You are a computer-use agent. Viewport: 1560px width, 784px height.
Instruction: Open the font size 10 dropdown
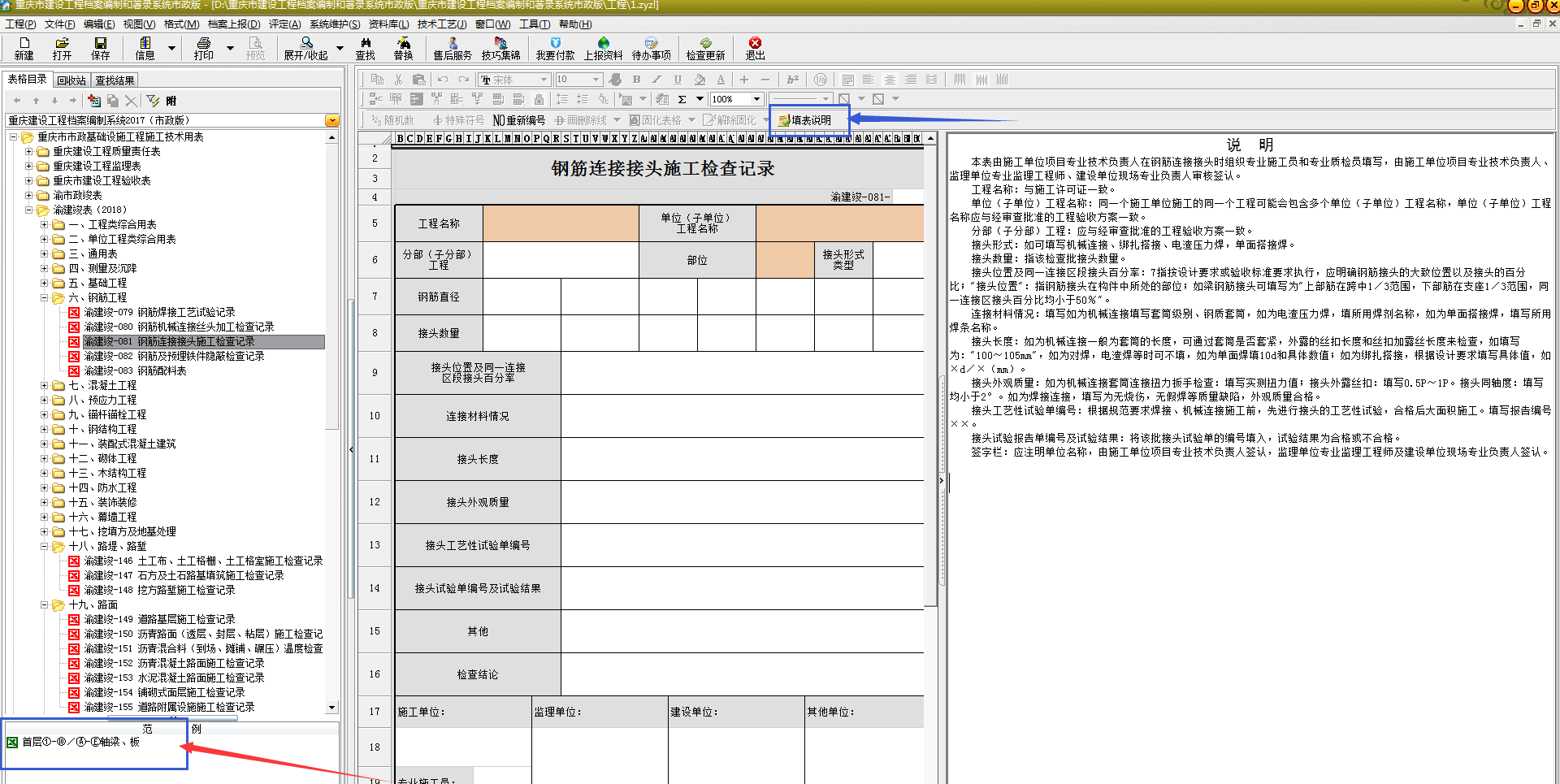596,80
